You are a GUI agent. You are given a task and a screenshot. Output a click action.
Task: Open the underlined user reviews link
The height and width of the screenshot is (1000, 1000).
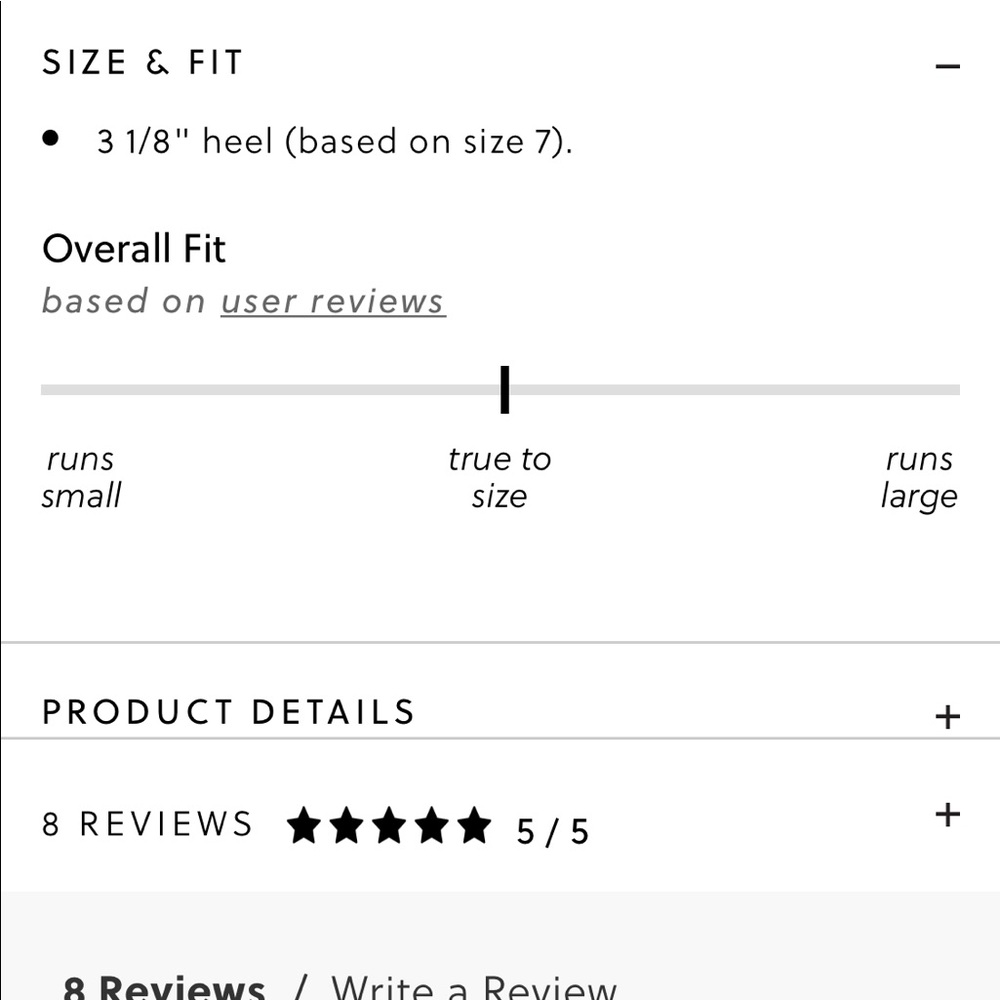pos(333,301)
